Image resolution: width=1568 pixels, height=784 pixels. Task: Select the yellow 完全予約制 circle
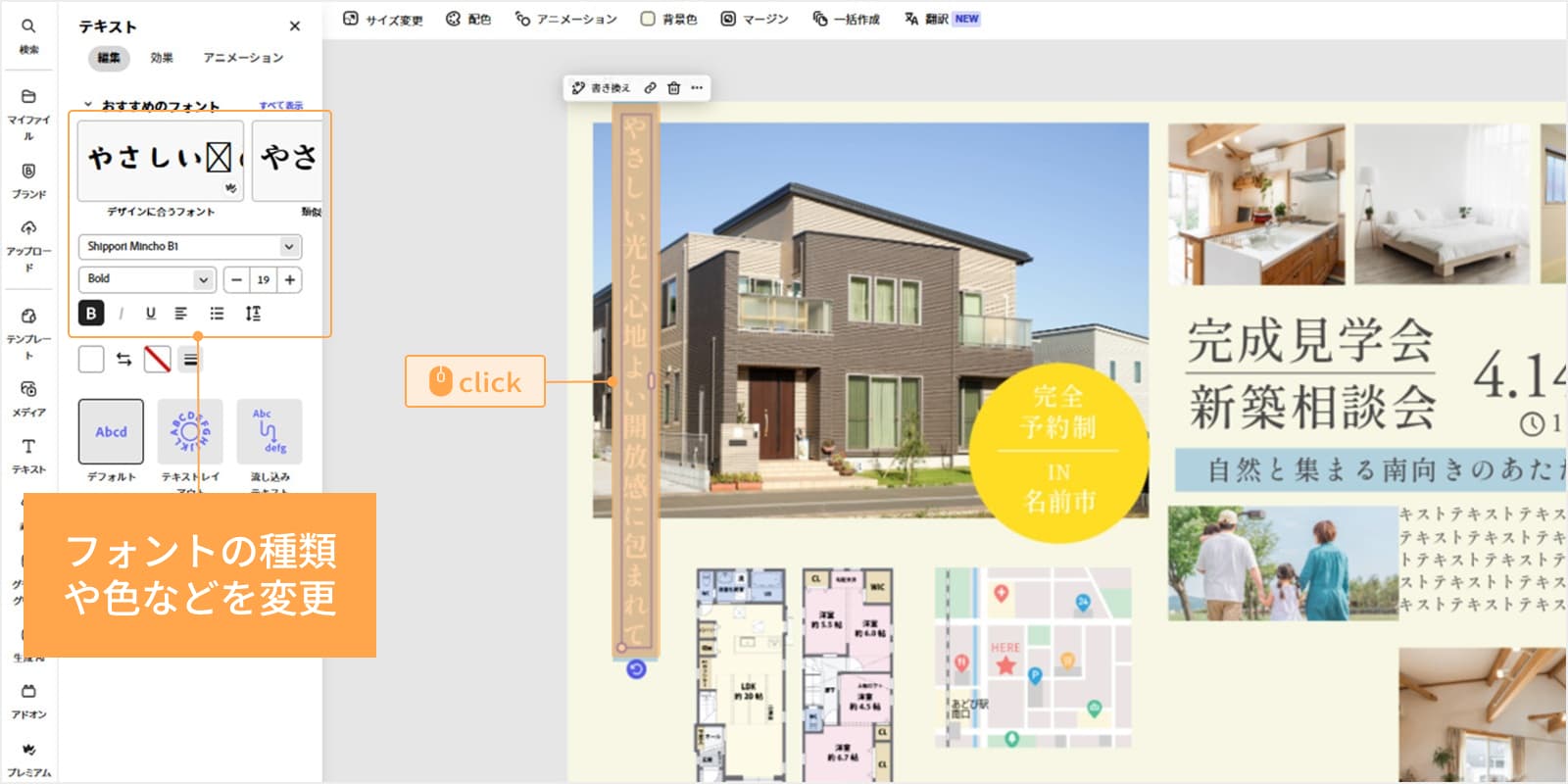1058,452
